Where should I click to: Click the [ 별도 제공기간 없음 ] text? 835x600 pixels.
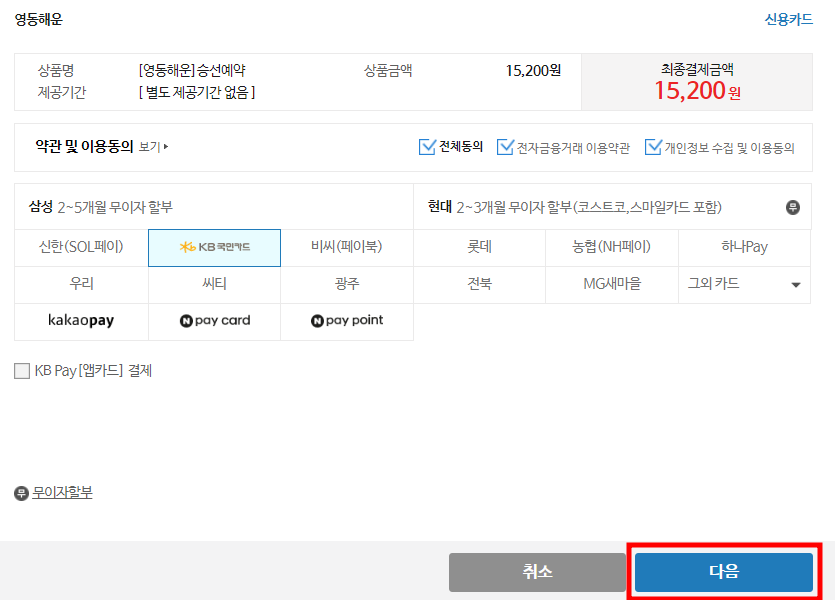pos(197,93)
